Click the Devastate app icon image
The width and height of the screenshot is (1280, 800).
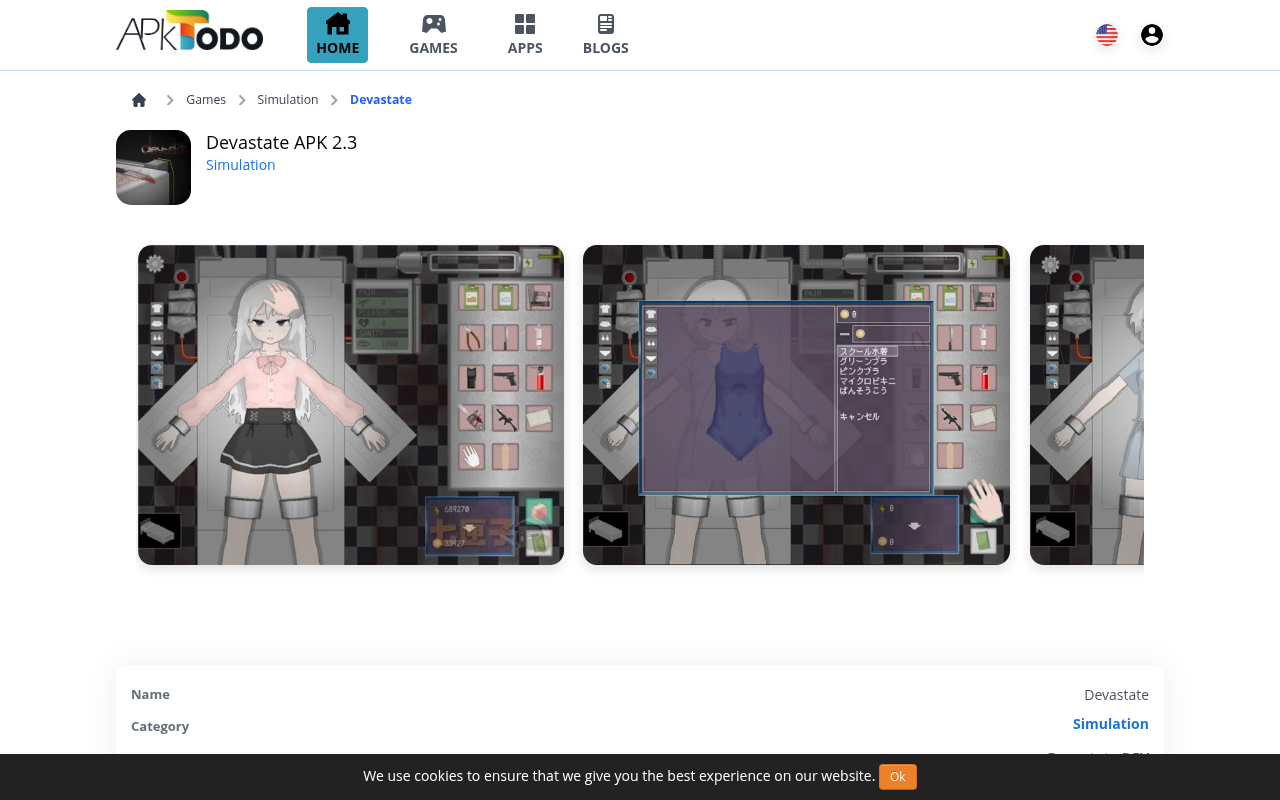pyautogui.click(x=153, y=167)
